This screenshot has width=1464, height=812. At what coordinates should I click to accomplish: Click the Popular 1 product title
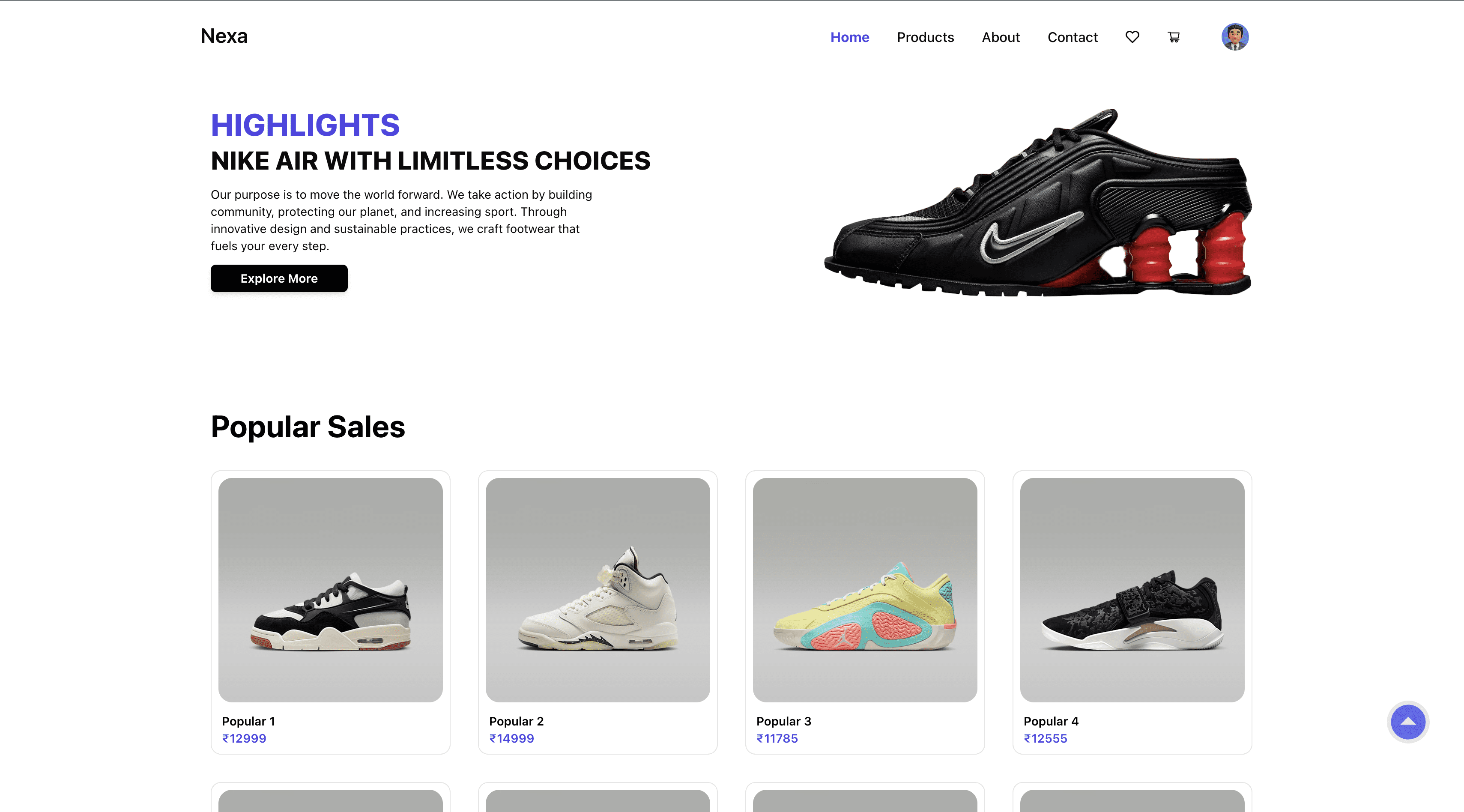(x=248, y=721)
